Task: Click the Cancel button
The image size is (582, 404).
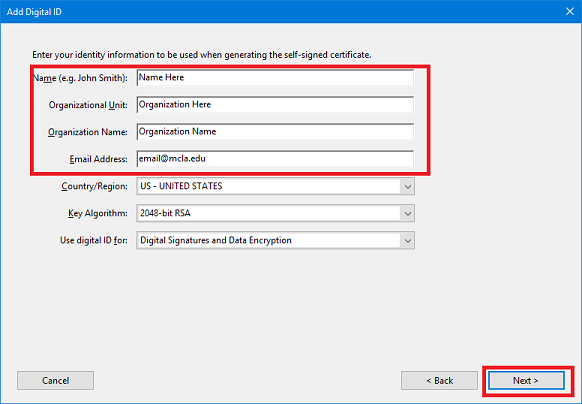Action: click(x=55, y=381)
